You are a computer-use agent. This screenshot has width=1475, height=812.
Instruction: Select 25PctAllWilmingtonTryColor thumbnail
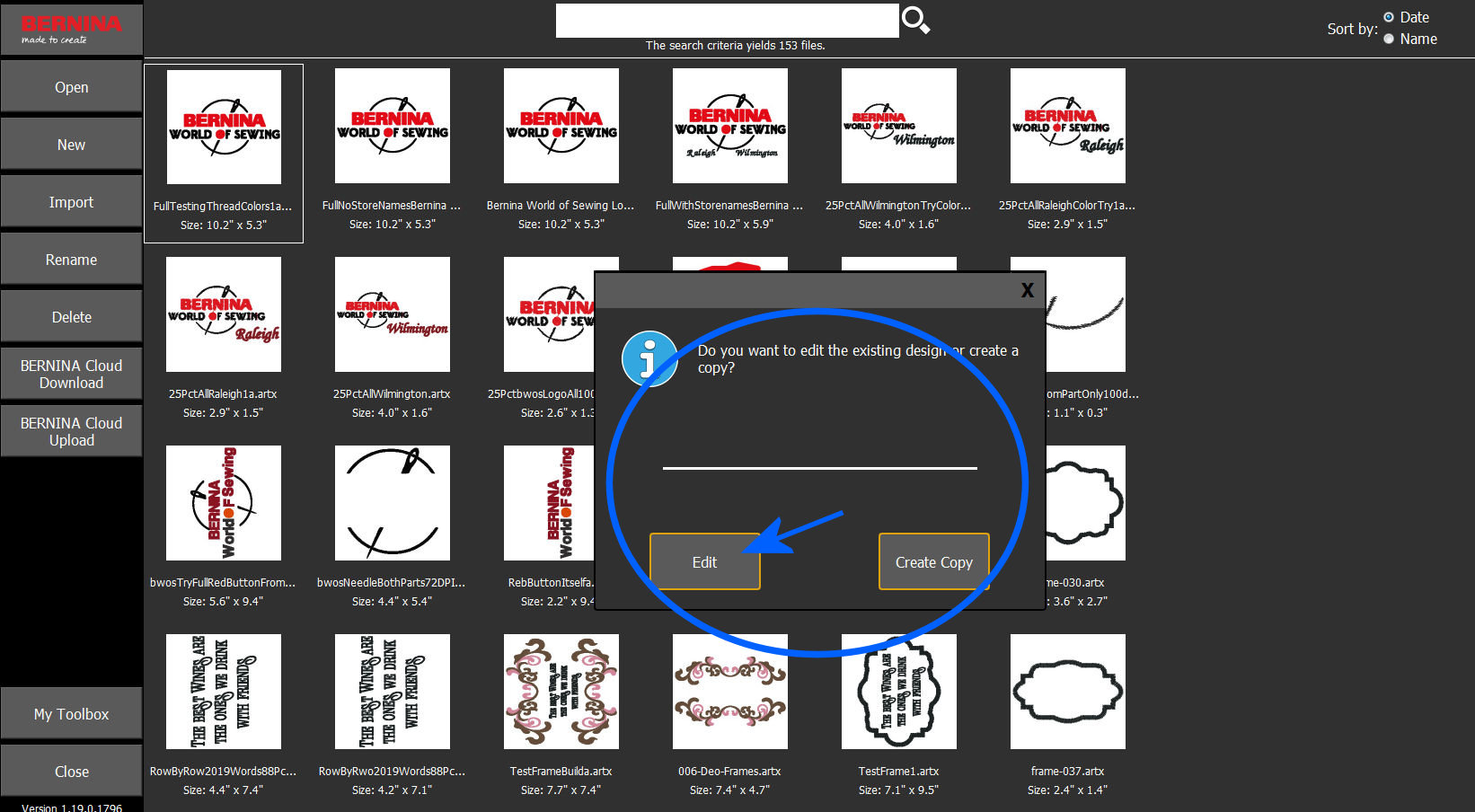[x=899, y=126]
